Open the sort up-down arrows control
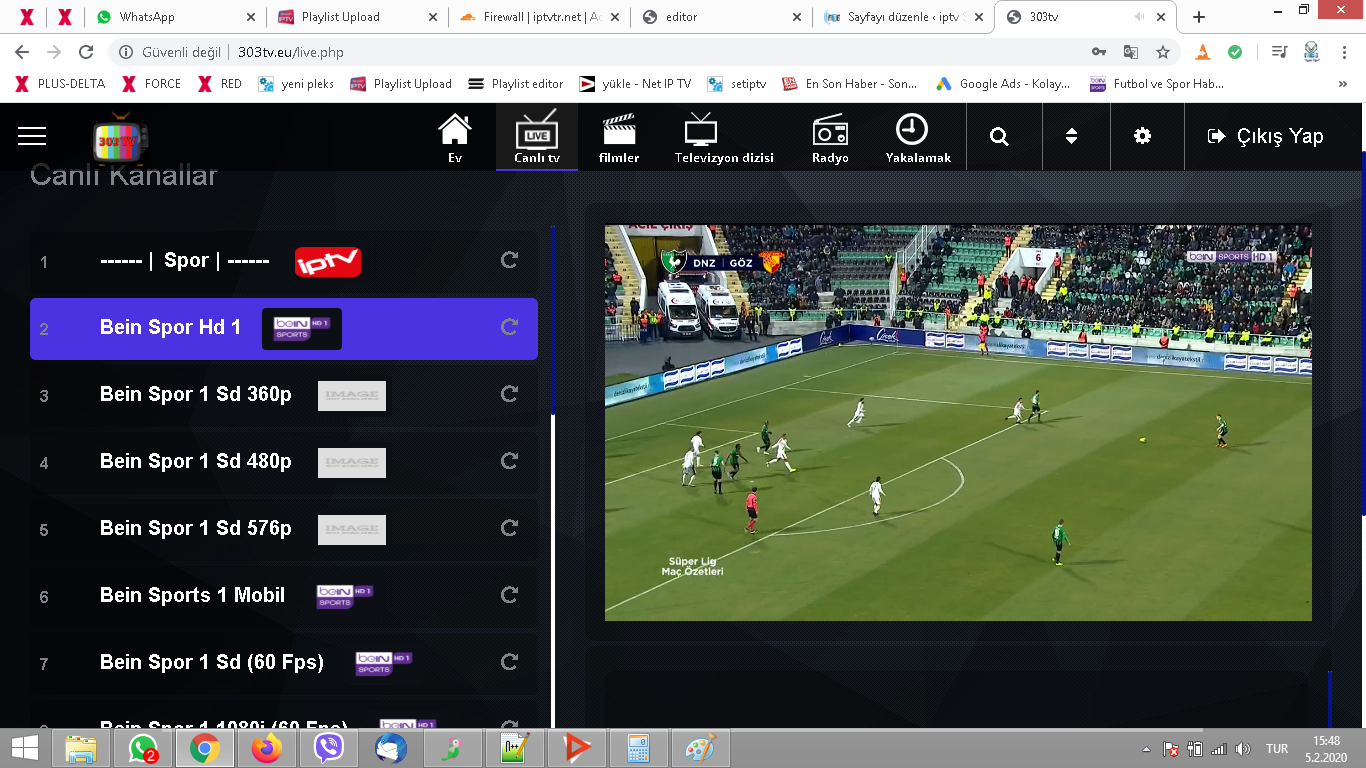Screen dimensions: 1366x768 pos(1071,137)
